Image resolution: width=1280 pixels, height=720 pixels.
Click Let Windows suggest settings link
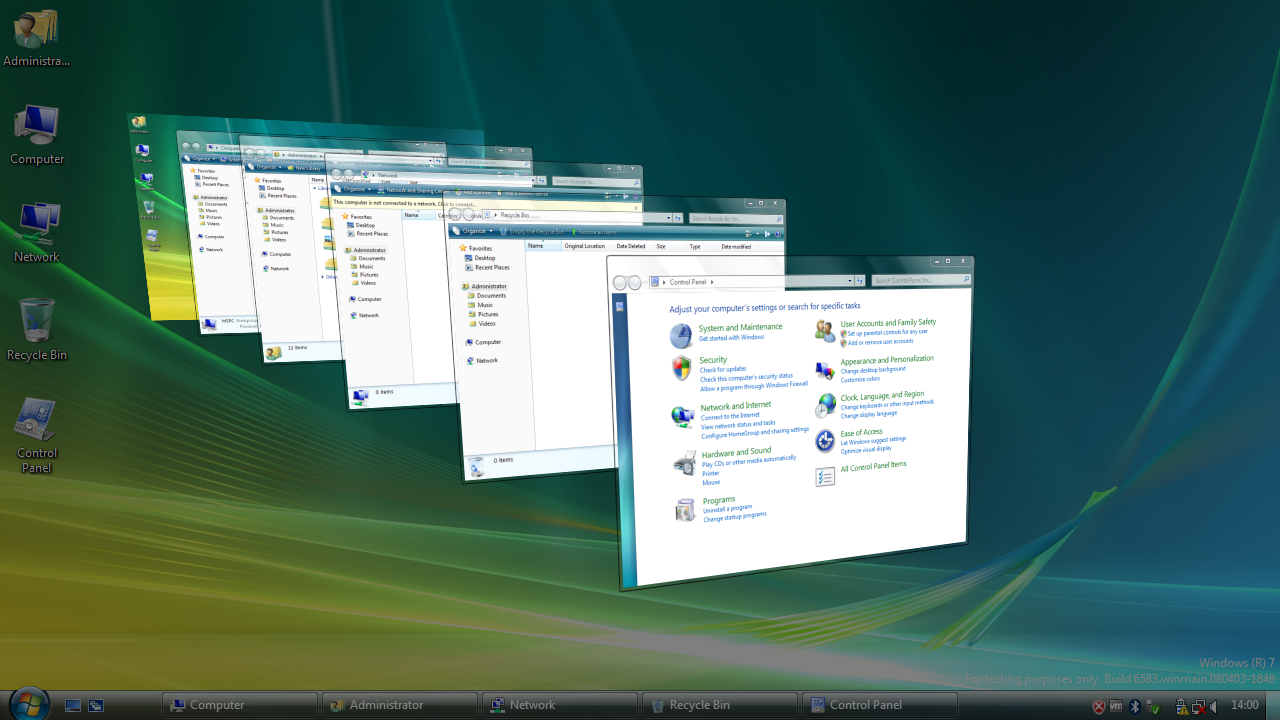tap(873, 440)
